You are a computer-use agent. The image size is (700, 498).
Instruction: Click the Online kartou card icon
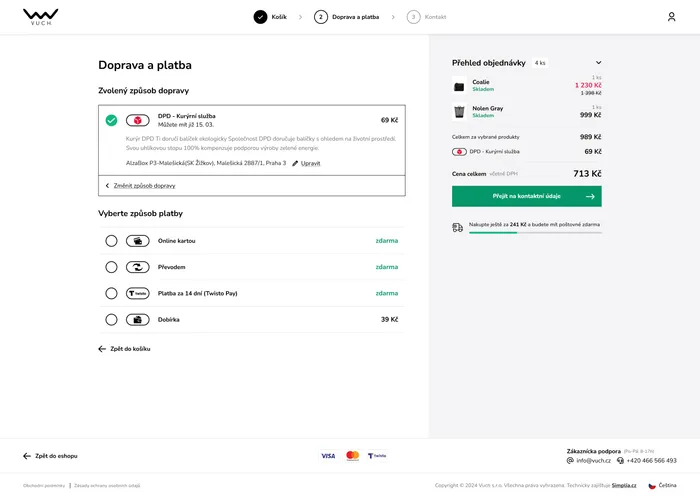[x=138, y=241]
